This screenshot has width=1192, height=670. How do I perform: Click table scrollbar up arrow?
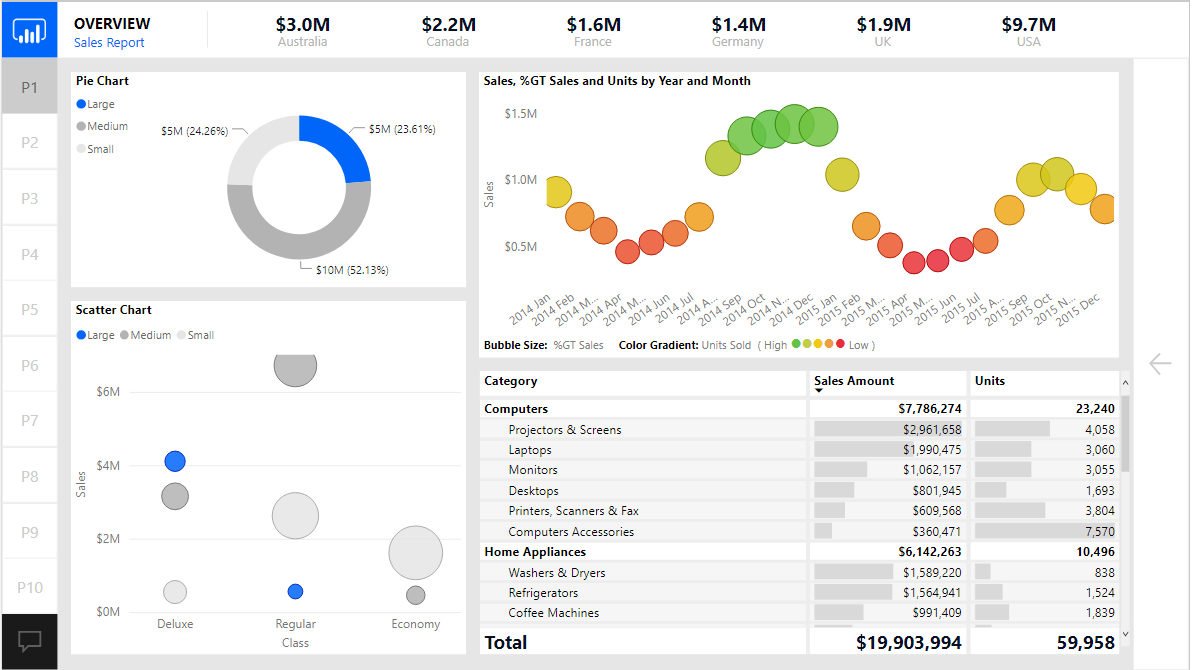1125,382
